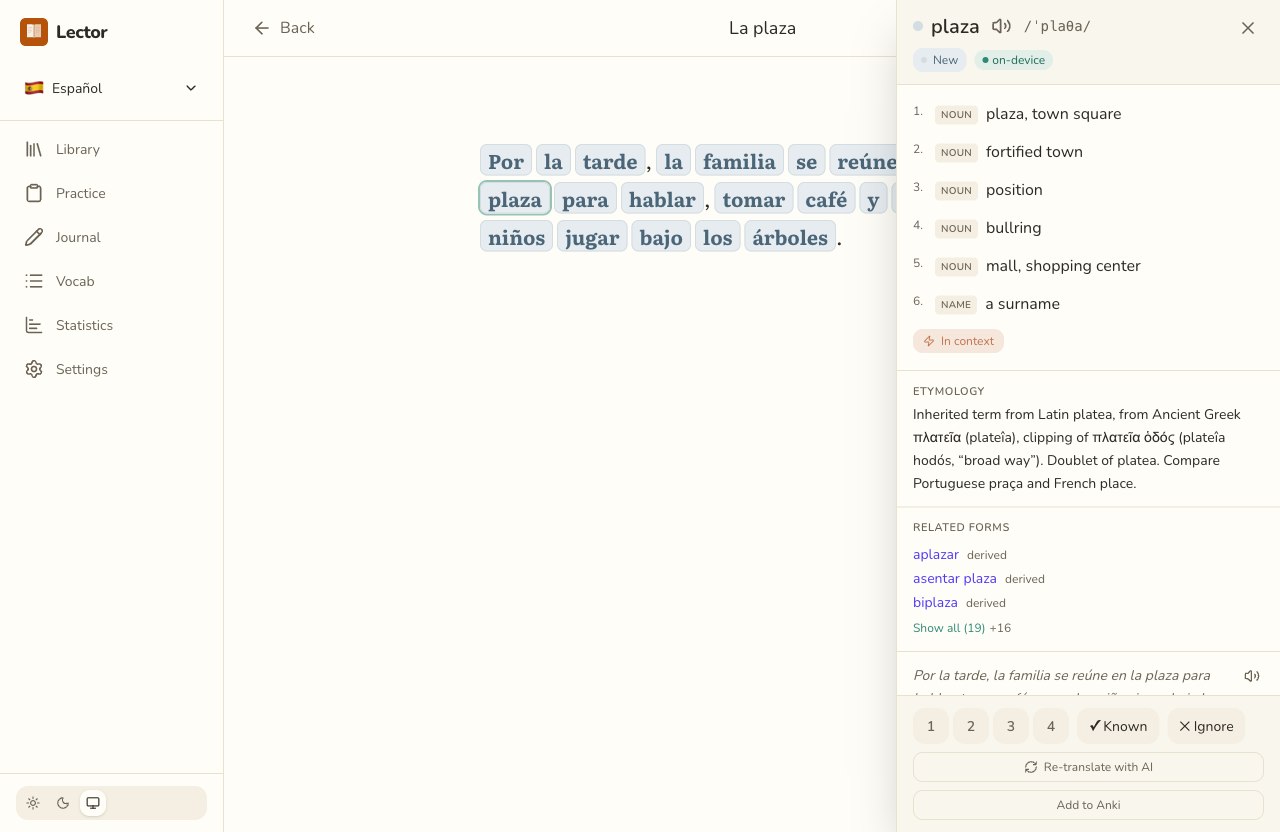Open the related form asentar plaza
The image size is (1280, 832).
click(955, 578)
